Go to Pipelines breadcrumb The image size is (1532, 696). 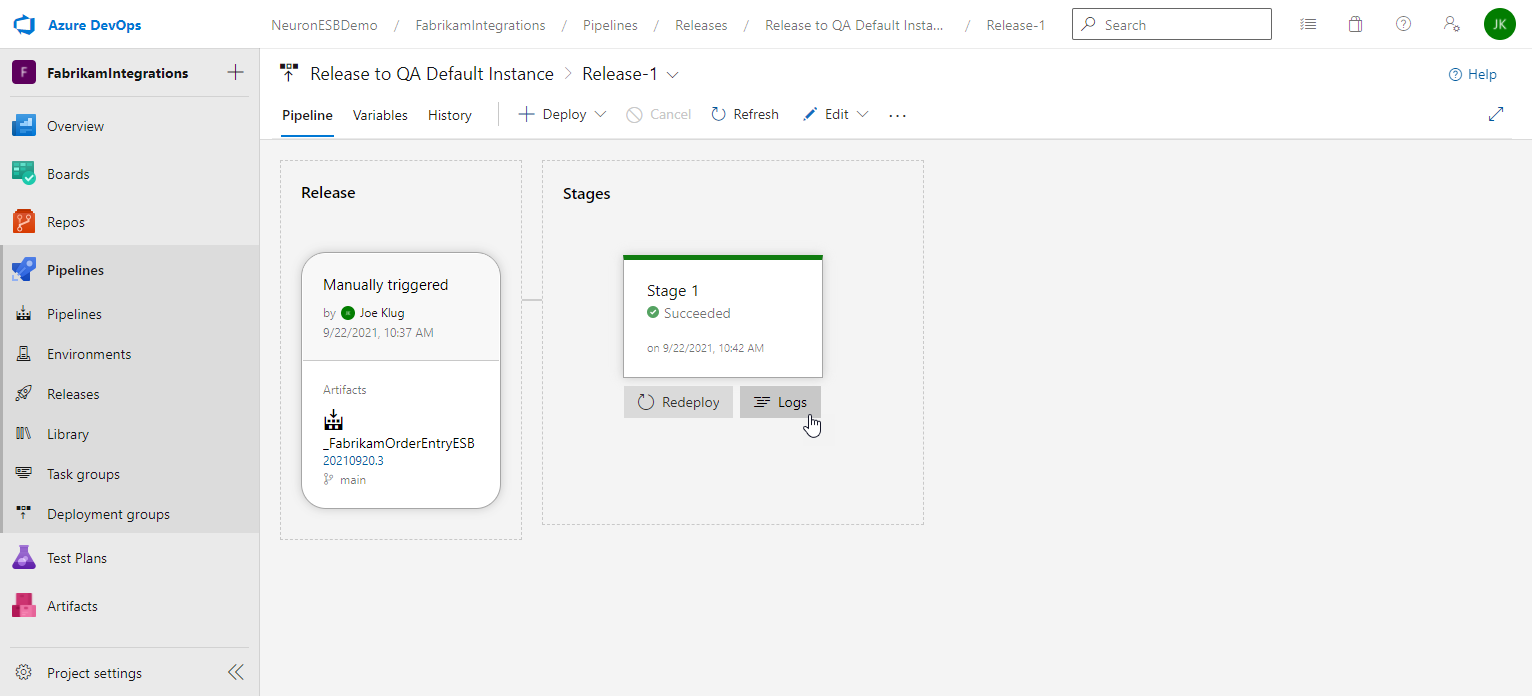pyautogui.click(x=610, y=25)
